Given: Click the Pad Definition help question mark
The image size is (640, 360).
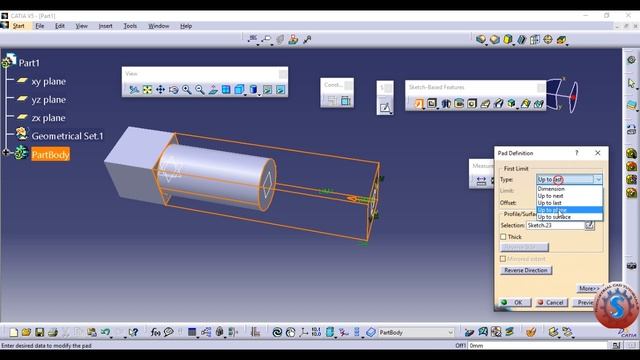Looking at the screenshot, I should (577, 153).
